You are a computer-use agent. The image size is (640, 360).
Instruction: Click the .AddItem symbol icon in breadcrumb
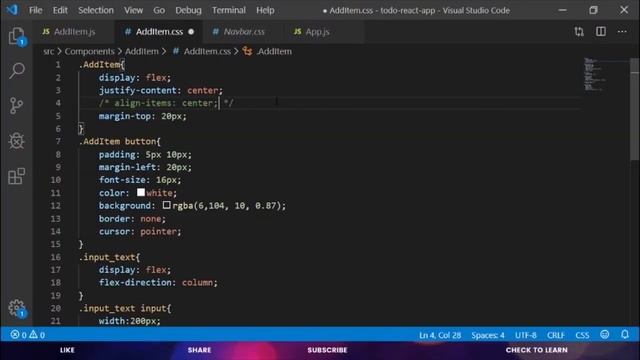click(247, 51)
